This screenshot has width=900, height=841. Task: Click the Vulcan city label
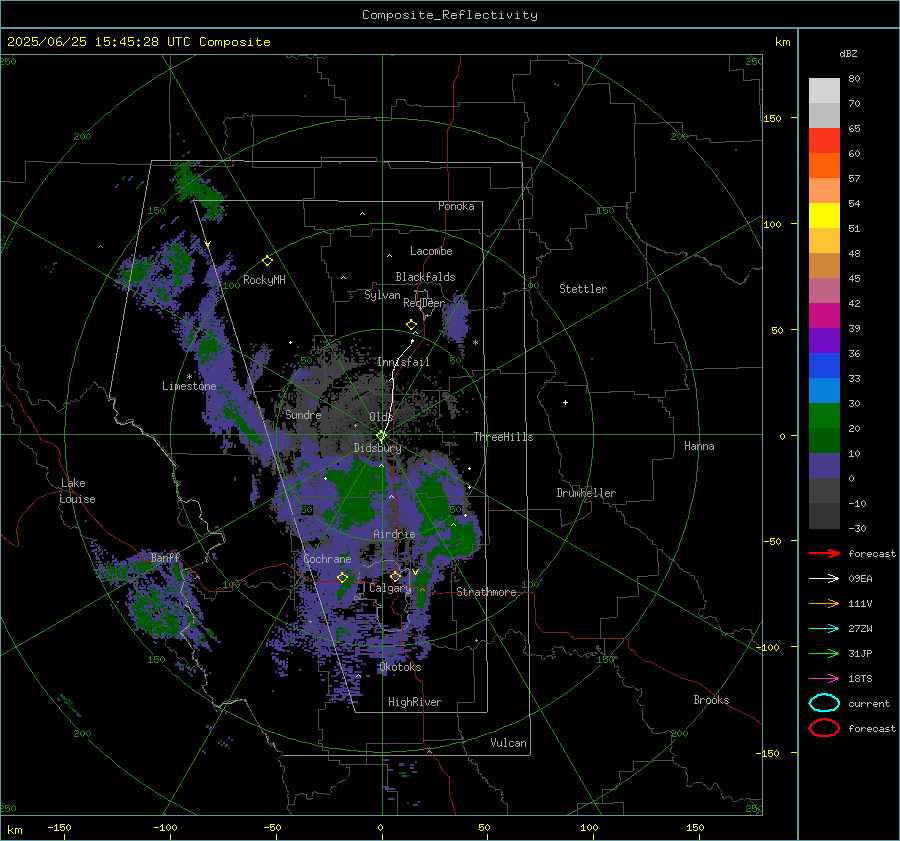pyautogui.click(x=509, y=743)
